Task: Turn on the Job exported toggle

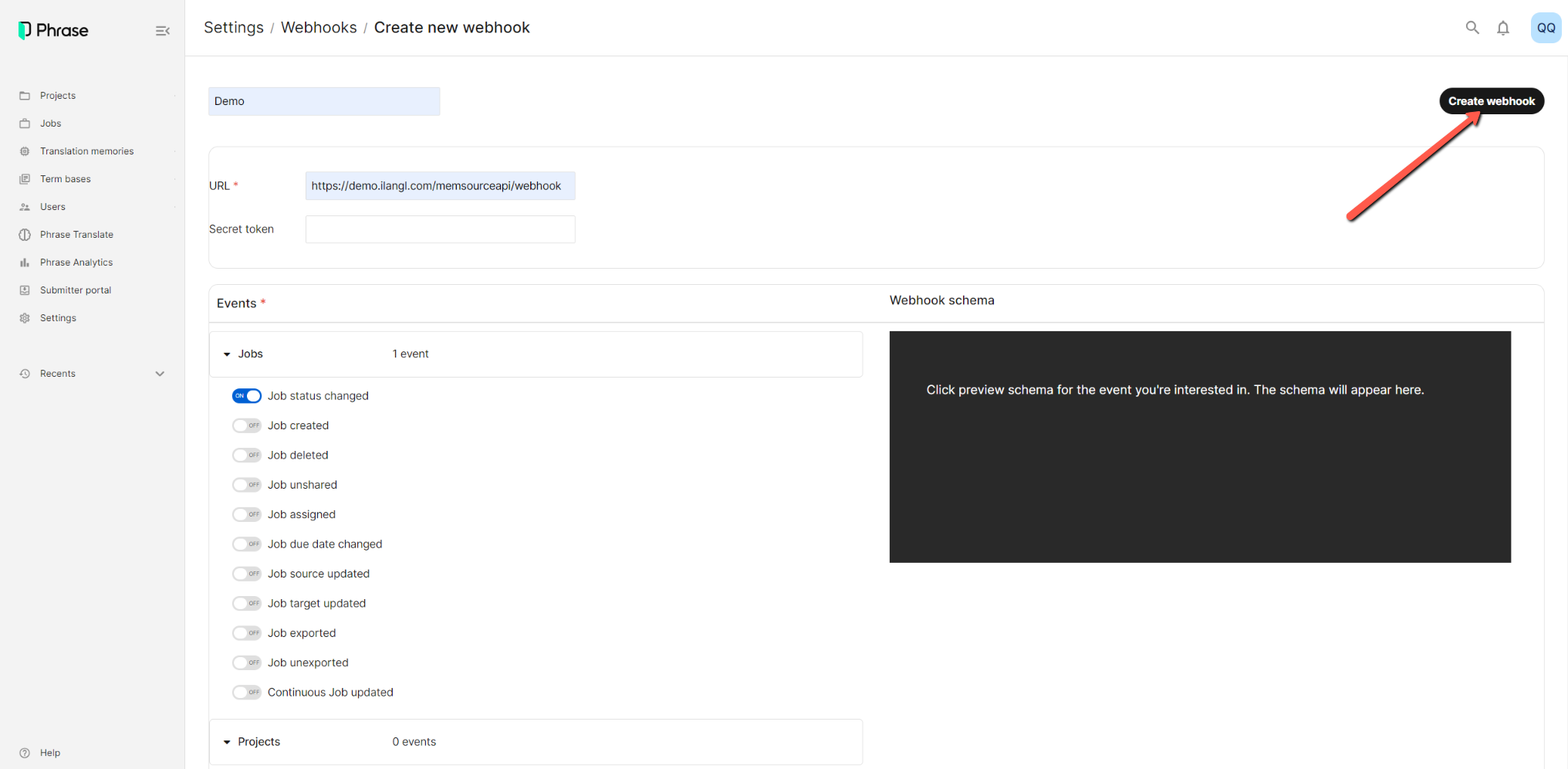Action: [247, 633]
